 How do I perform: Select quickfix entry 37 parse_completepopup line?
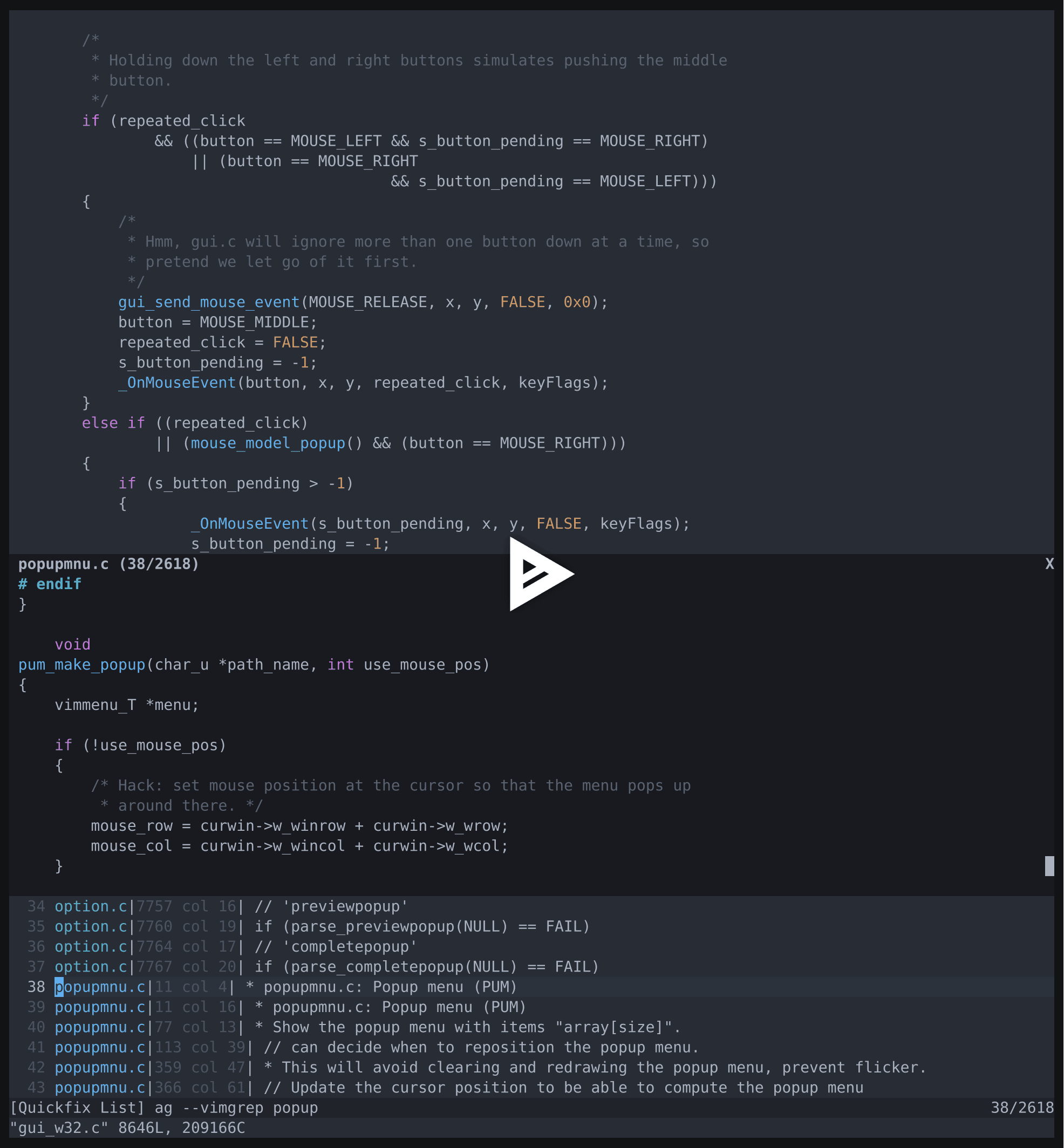pyautogui.click(x=531, y=967)
